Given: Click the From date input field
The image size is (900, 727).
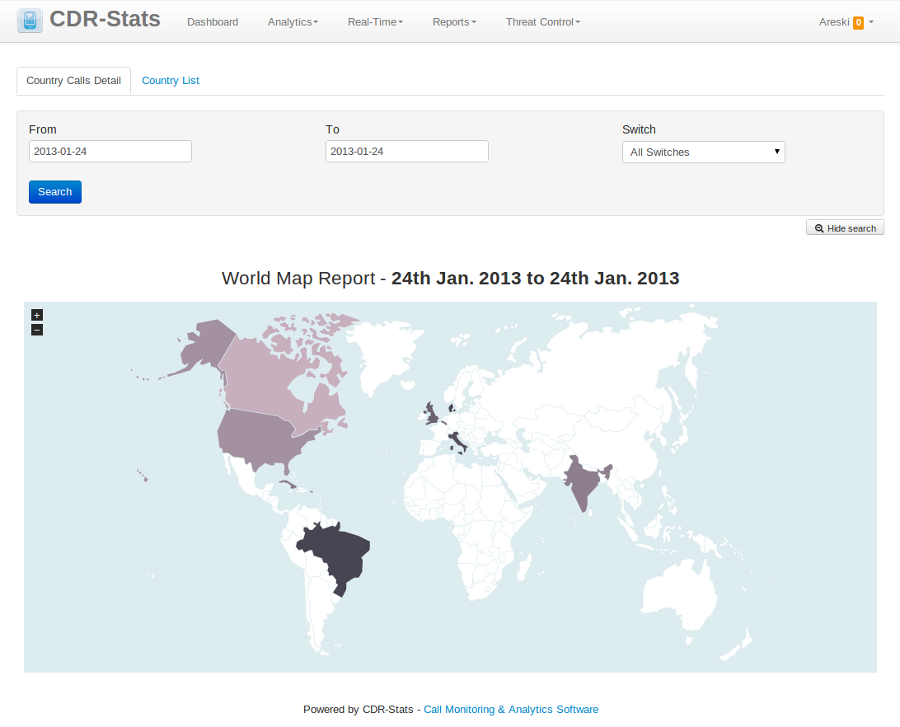Looking at the screenshot, I should (x=110, y=151).
